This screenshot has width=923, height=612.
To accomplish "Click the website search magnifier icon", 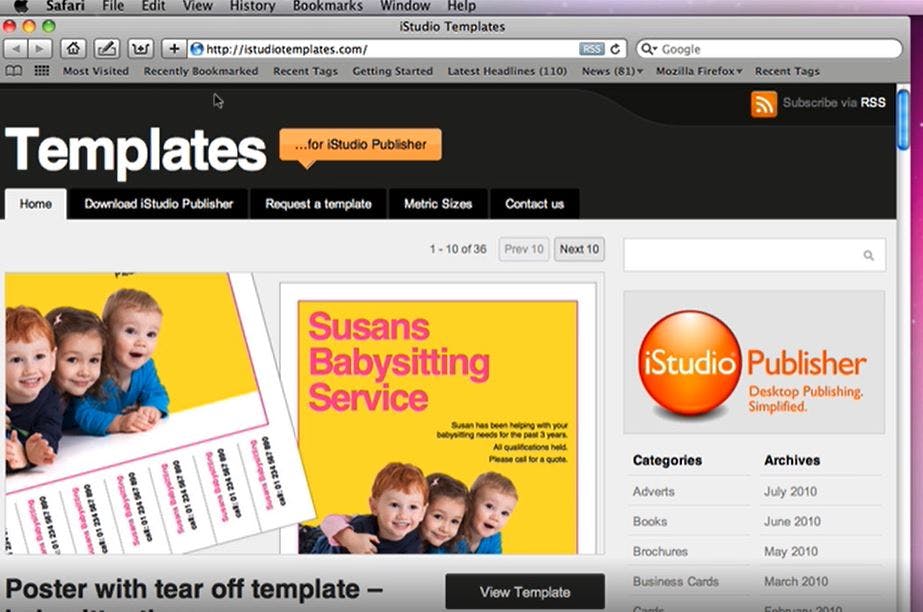I will tap(868, 255).
